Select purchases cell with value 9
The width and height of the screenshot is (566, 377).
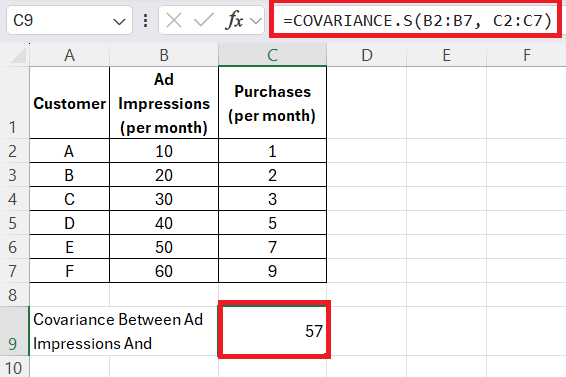[273, 271]
